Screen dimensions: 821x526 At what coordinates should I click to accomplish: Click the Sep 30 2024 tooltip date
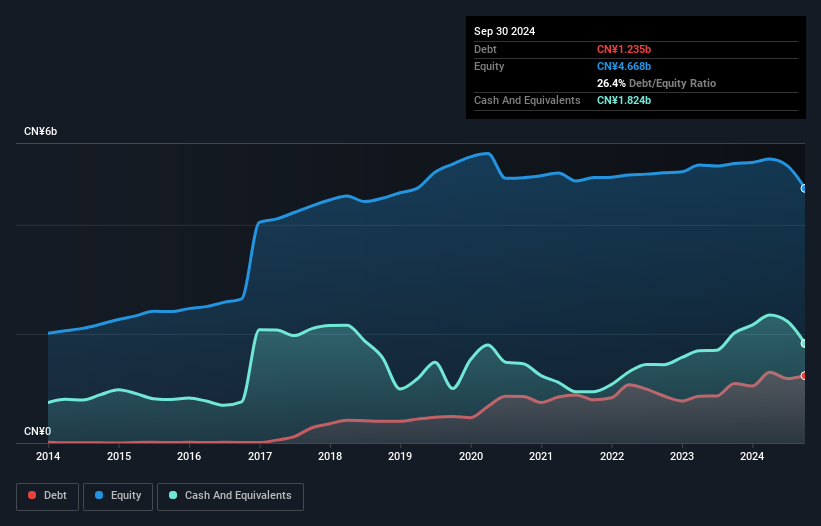pyautogui.click(x=505, y=31)
